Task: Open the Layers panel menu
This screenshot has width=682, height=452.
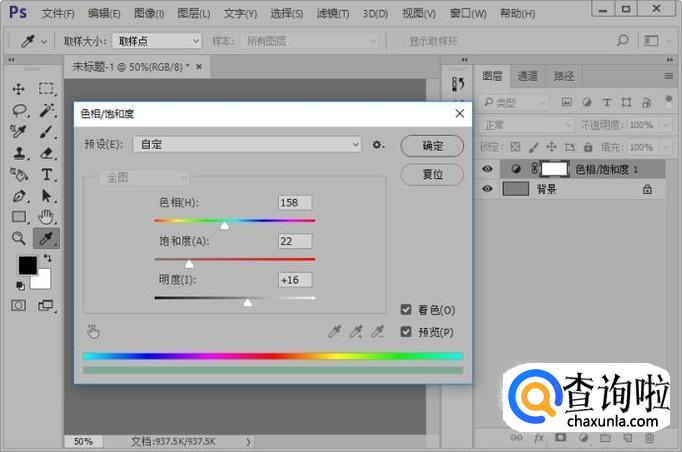Action: (x=669, y=76)
